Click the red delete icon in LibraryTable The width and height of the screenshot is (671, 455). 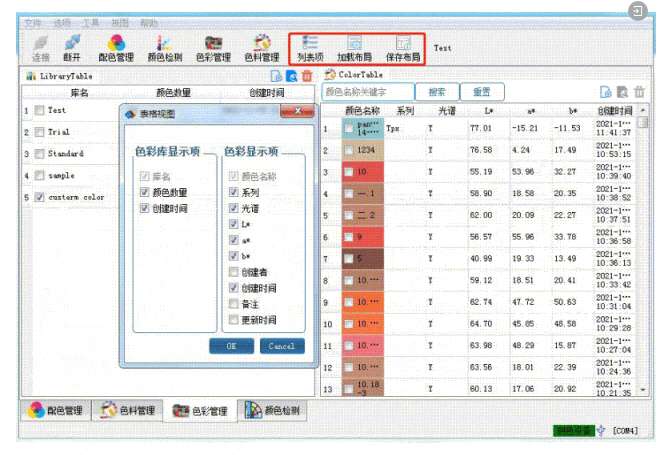click(x=307, y=75)
